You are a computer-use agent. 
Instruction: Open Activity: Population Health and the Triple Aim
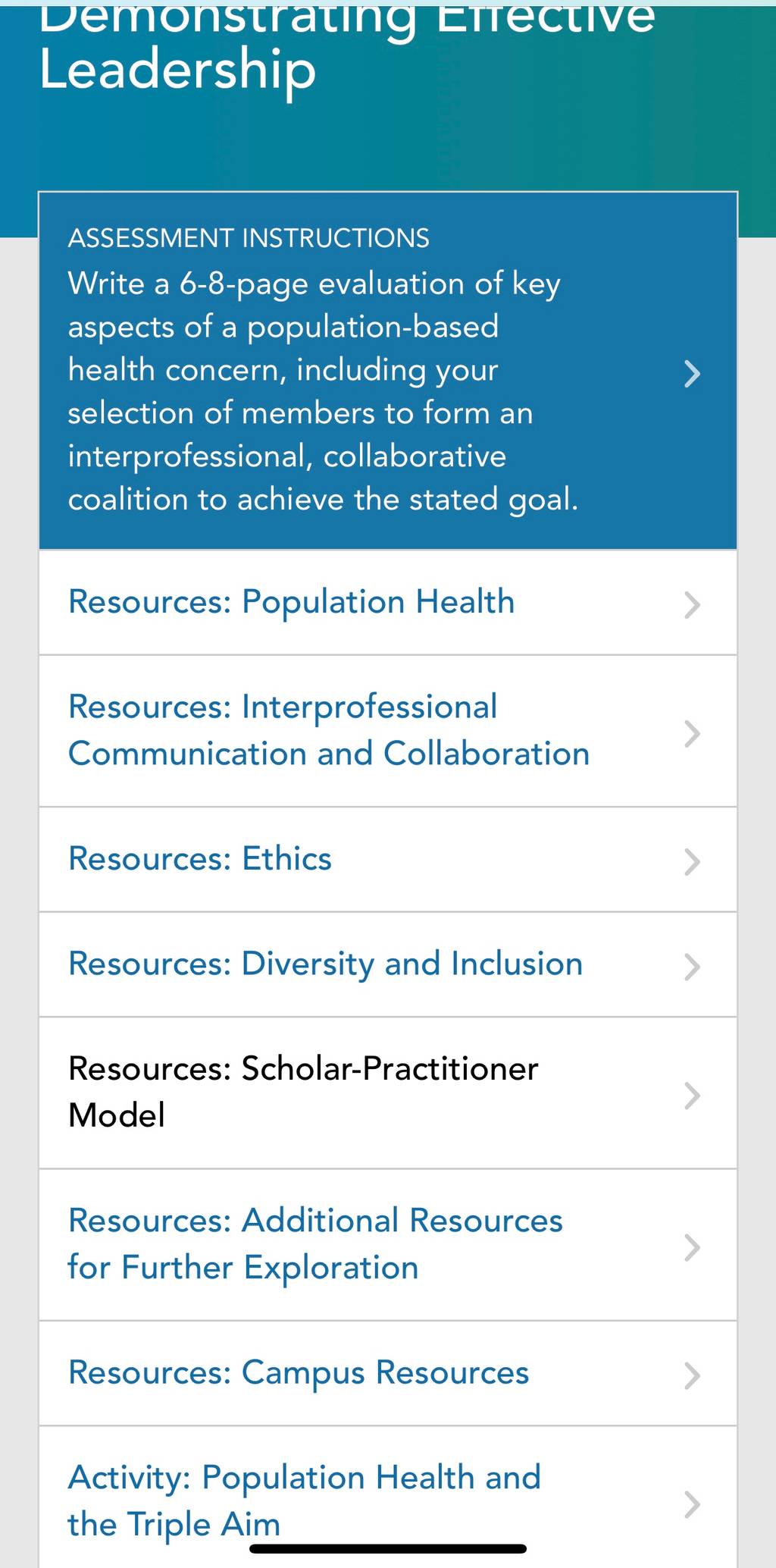[x=305, y=1501]
